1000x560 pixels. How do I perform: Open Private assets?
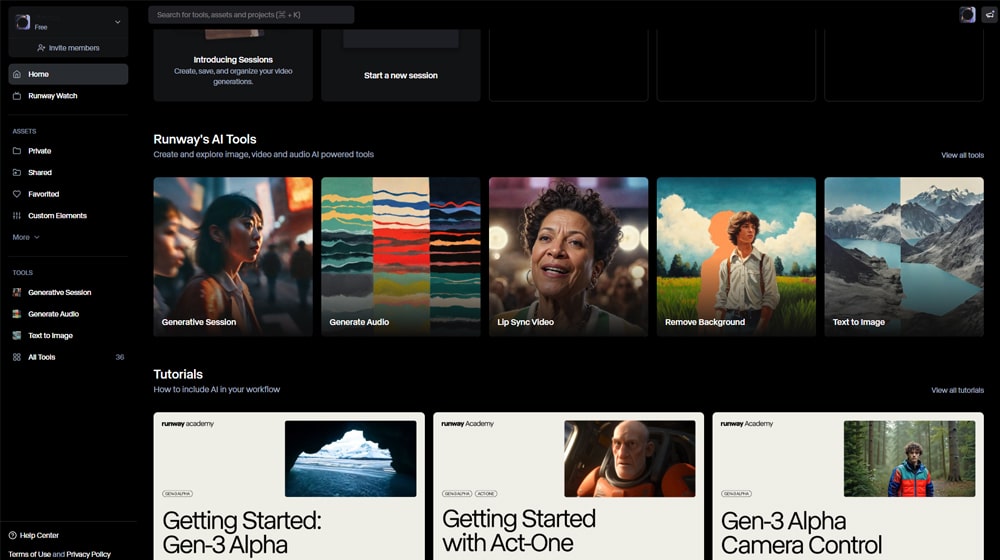(x=68, y=151)
